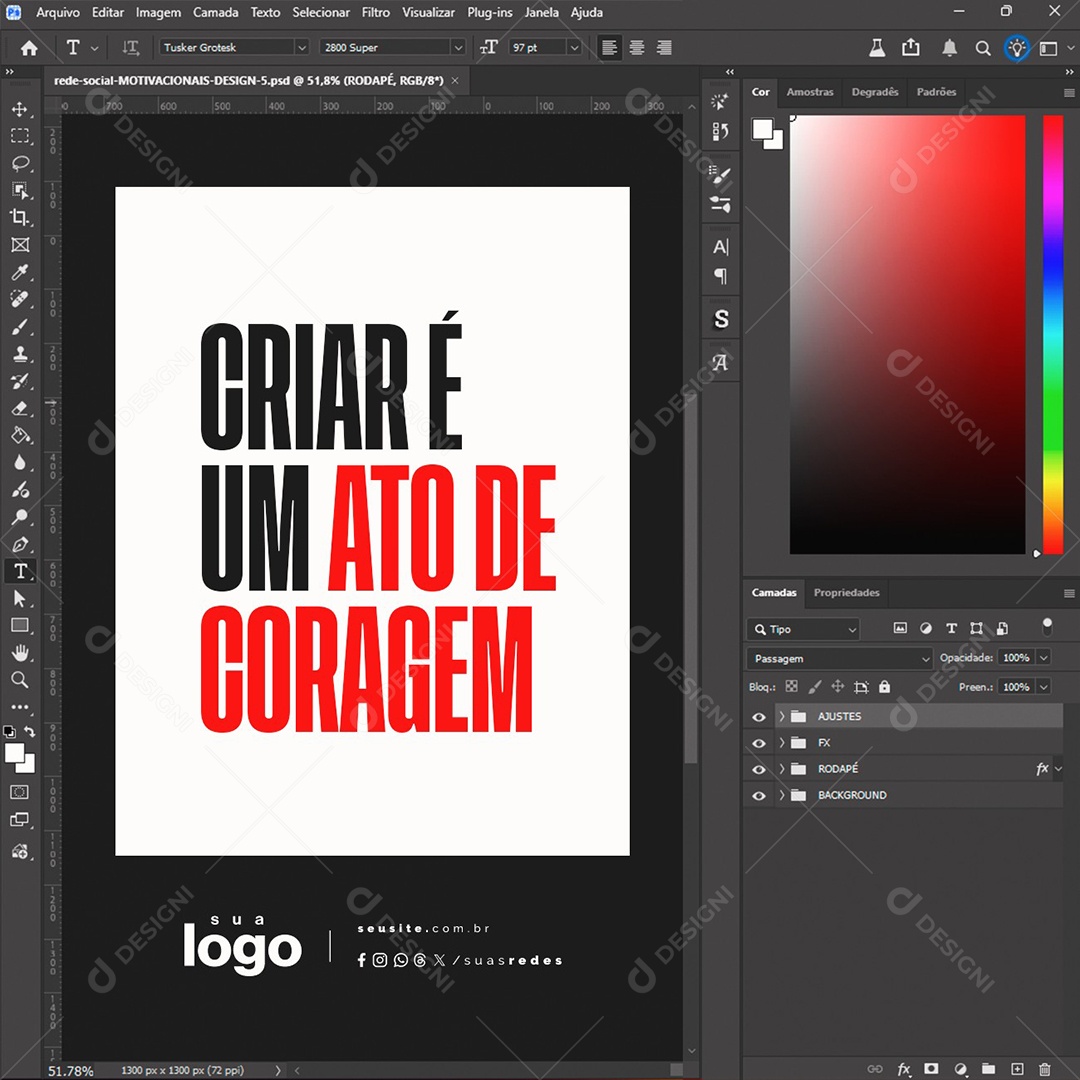Open the Tusker Grotesk font dropdown
1080x1080 pixels.
coord(301,48)
